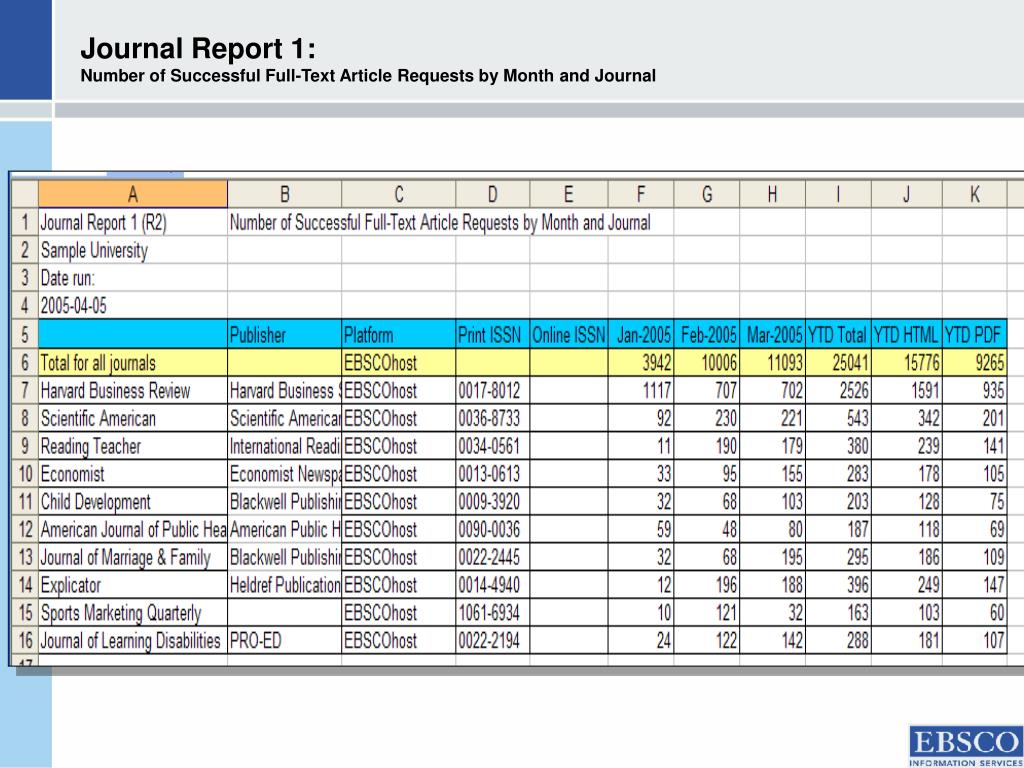The image size is (1024, 768).
Task: Click the 'Feb-2005' header cell
Action: click(x=707, y=334)
